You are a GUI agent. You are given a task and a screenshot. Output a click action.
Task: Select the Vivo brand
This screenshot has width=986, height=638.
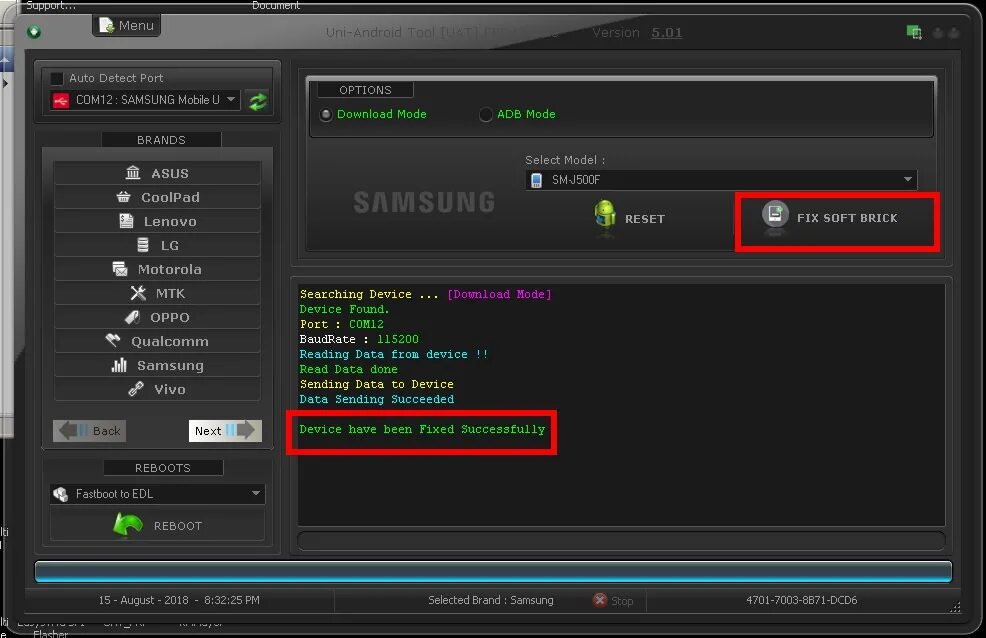pyautogui.click(x=157, y=389)
